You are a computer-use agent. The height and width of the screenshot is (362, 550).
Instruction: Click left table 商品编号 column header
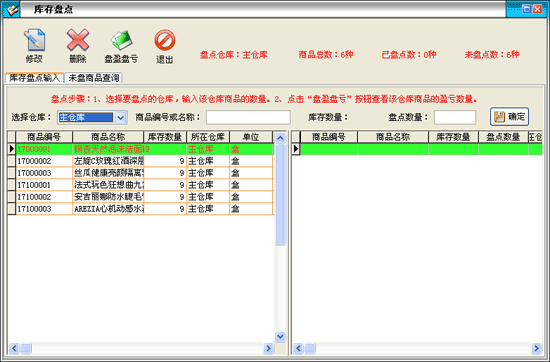click(x=44, y=137)
